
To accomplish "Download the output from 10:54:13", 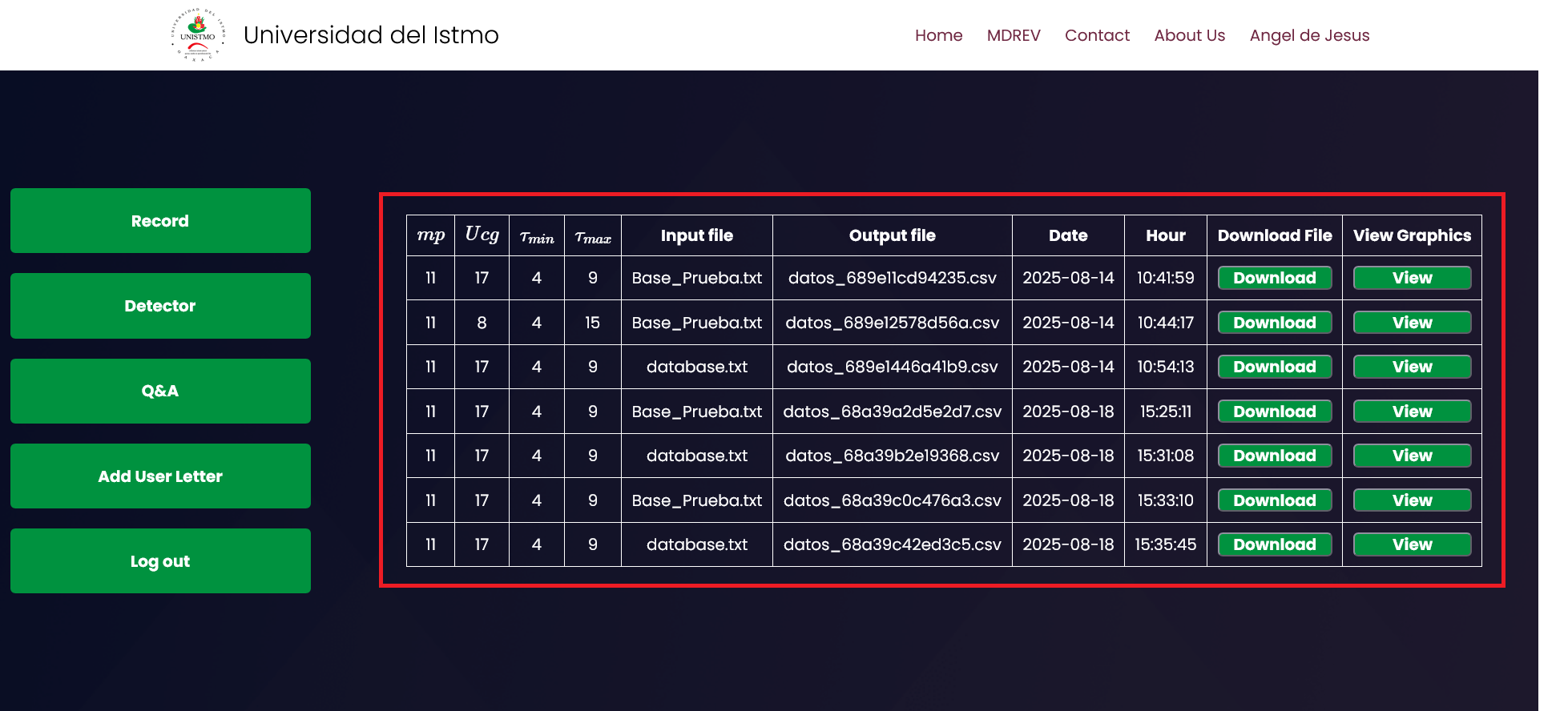I will coord(1274,367).
